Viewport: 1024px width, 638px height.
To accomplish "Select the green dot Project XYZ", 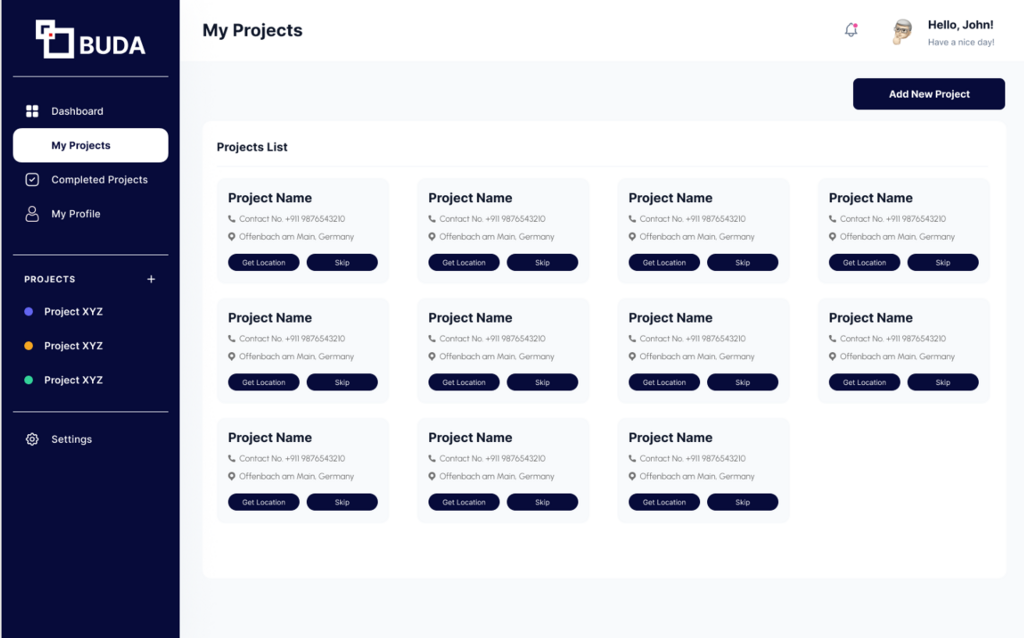I will click(x=73, y=380).
